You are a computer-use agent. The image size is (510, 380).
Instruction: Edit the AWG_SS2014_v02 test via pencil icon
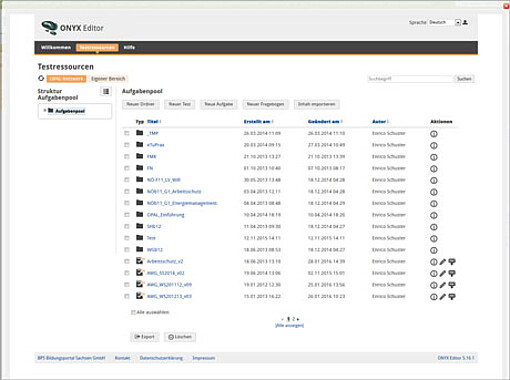443,274
